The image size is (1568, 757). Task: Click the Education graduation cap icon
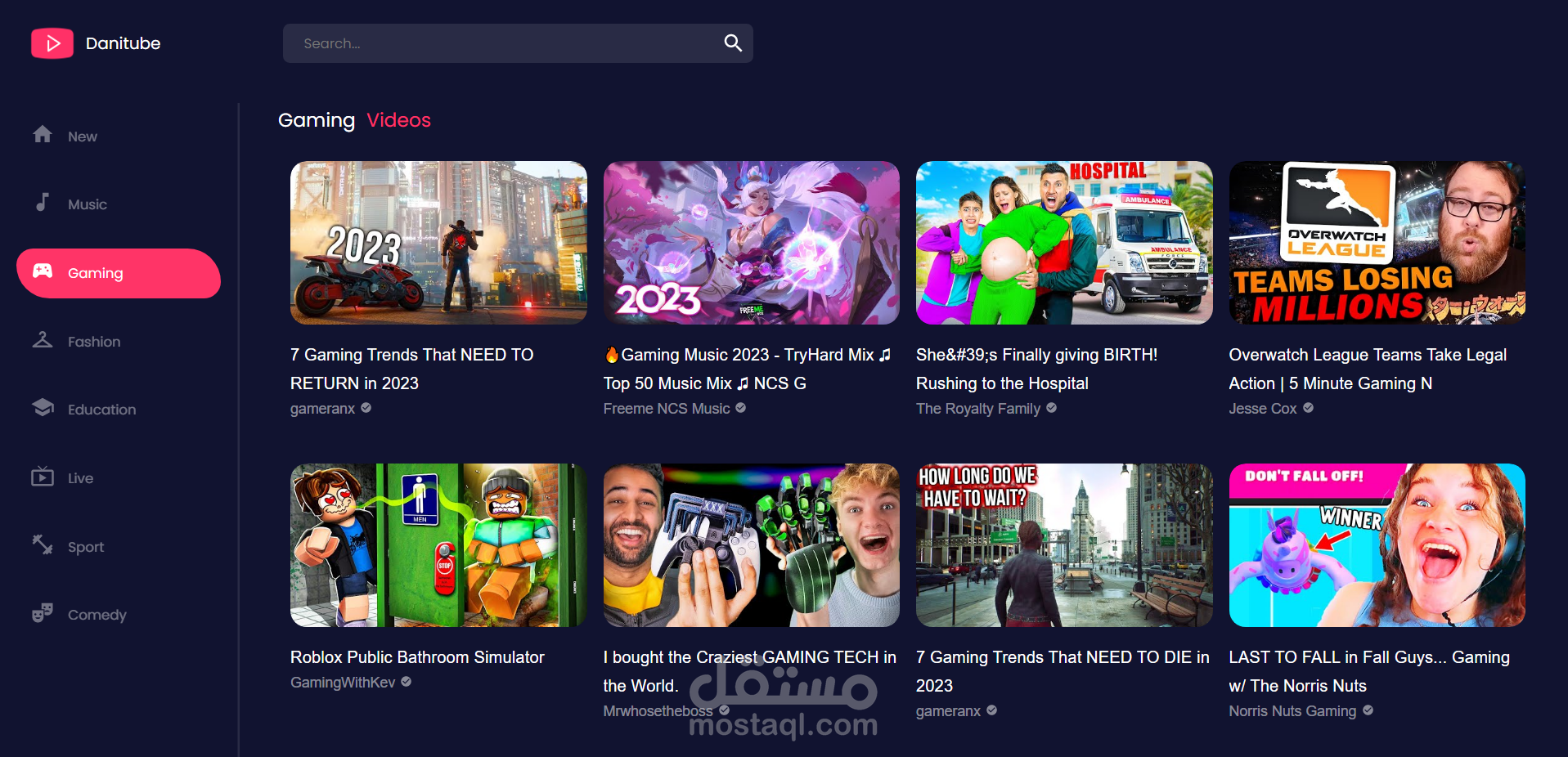click(43, 407)
